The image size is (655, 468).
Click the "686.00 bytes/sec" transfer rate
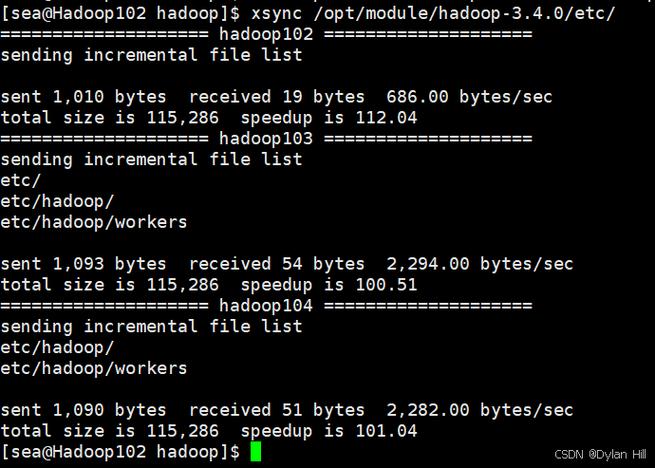click(x=485, y=97)
